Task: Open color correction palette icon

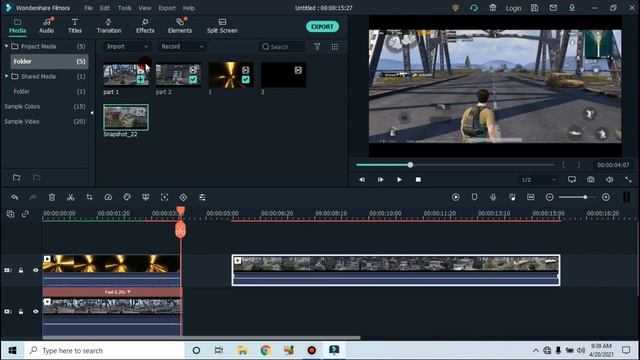Action: (127, 198)
